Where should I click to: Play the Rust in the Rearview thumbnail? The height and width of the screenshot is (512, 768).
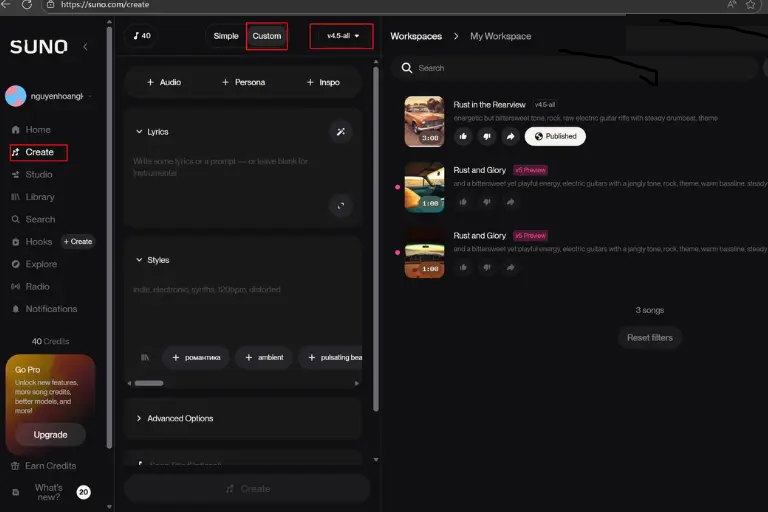(x=424, y=122)
